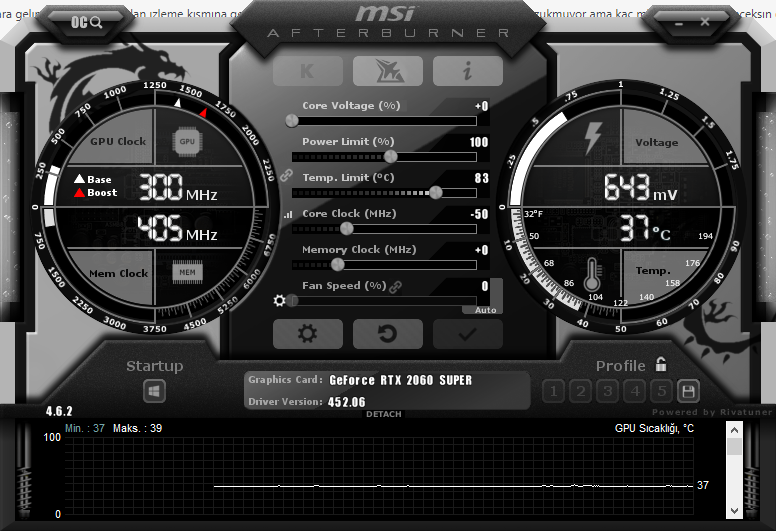The width and height of the screenshot is (776, 531).
Task: Toggle the link icon next to Fan Speed
Action: [395, 287]
